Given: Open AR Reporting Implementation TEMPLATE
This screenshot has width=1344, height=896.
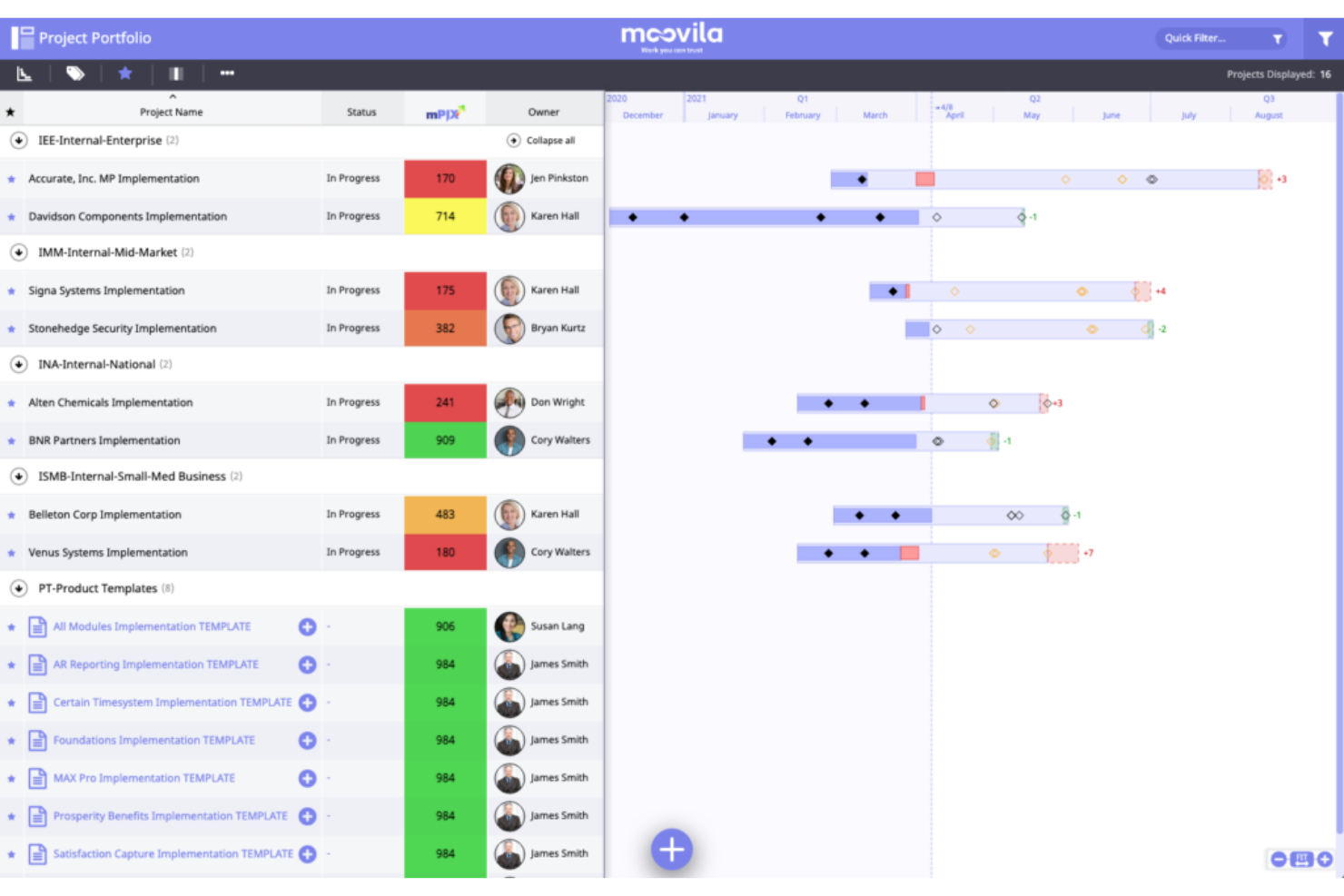Looking at the screenshot, I should 155,665.
